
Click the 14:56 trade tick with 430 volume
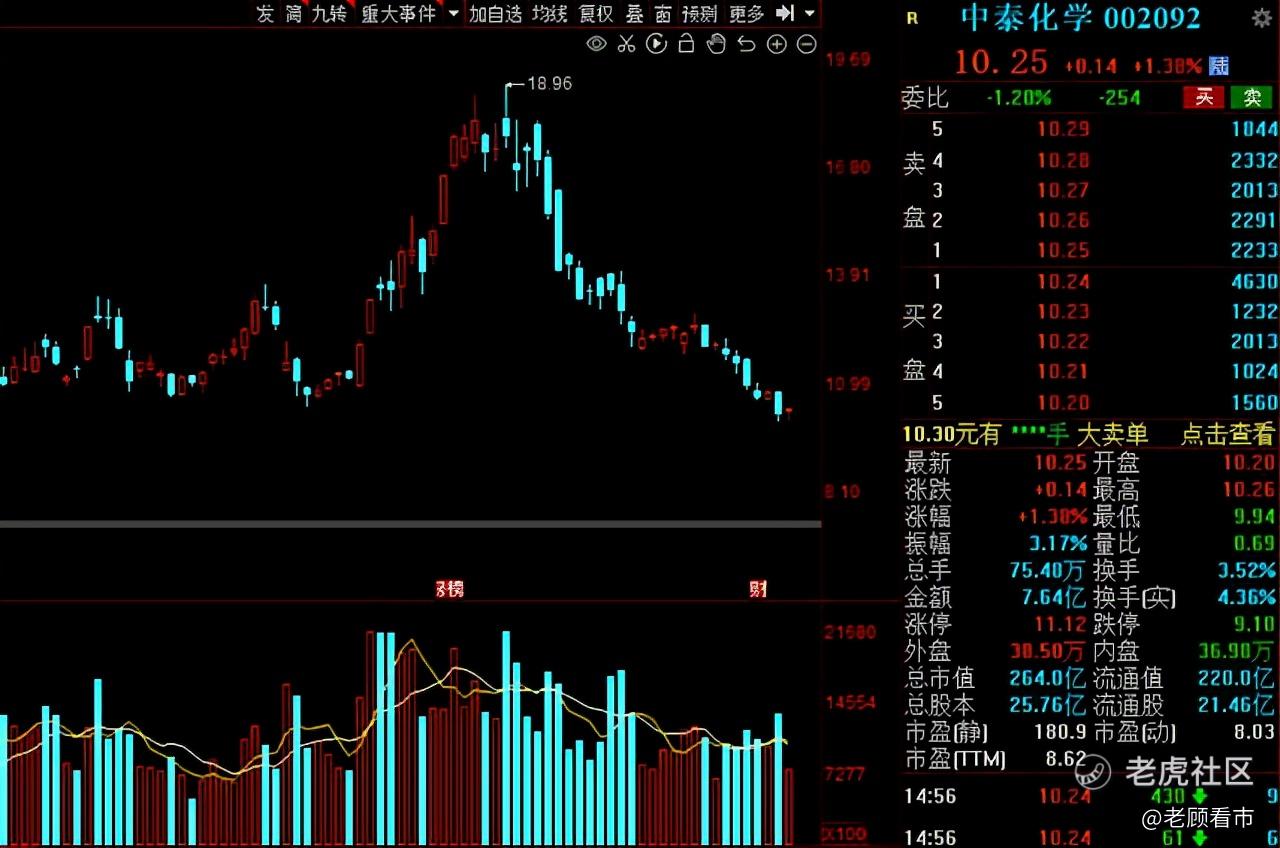click(x=1090, y=796)
